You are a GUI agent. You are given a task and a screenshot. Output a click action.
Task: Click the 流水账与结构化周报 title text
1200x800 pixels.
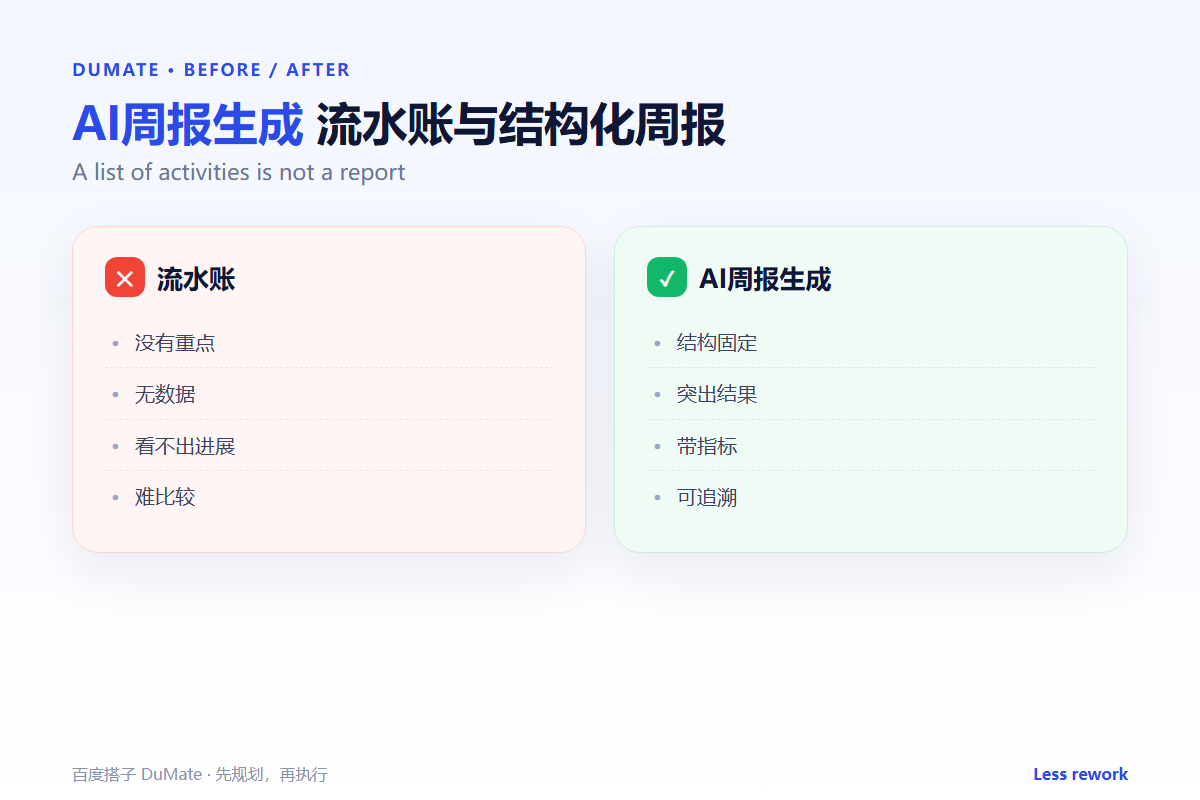(521, 125)
